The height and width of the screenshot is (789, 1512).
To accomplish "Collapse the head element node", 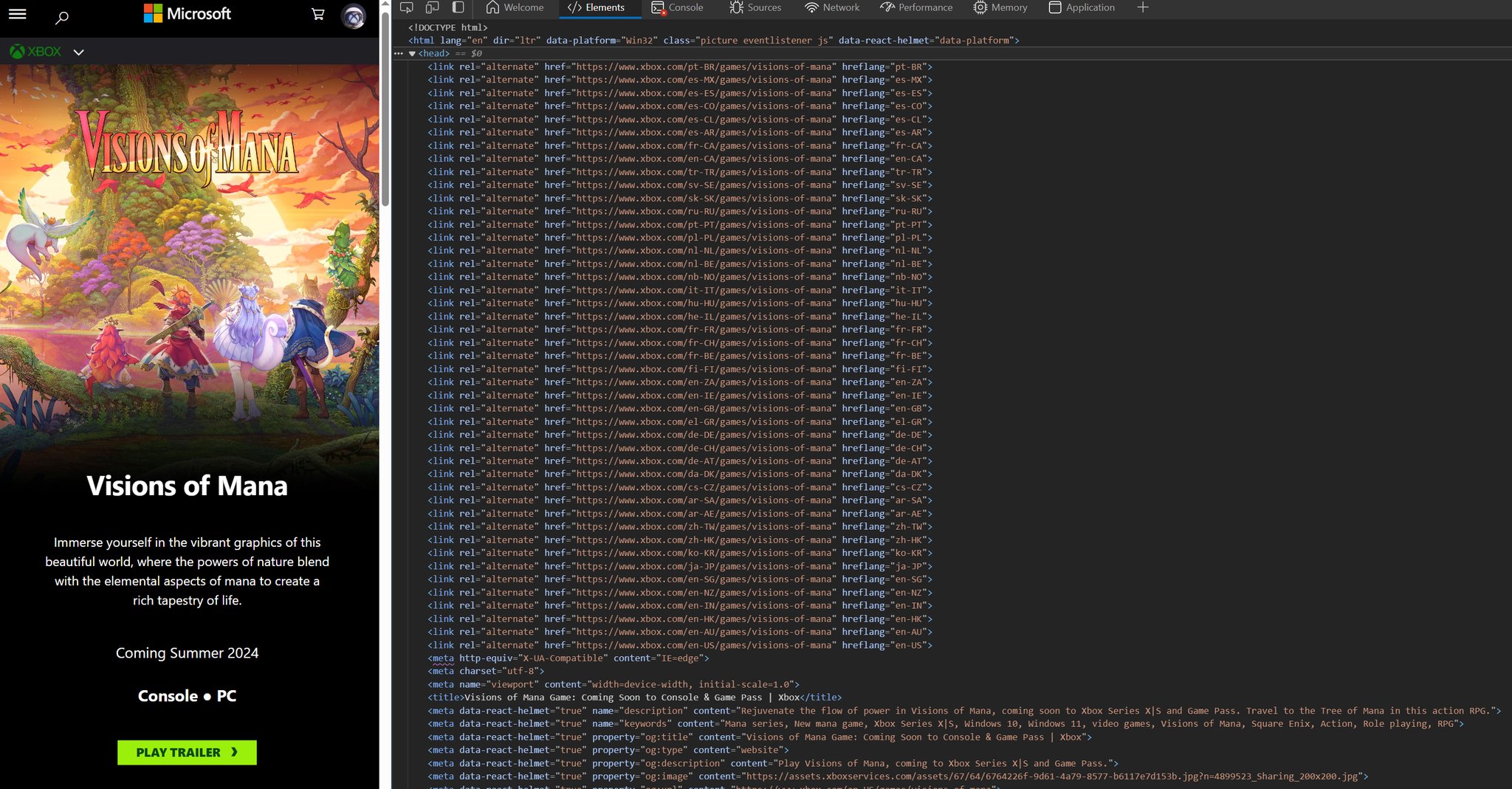I will pyautogui.click(x=412, y=54).
